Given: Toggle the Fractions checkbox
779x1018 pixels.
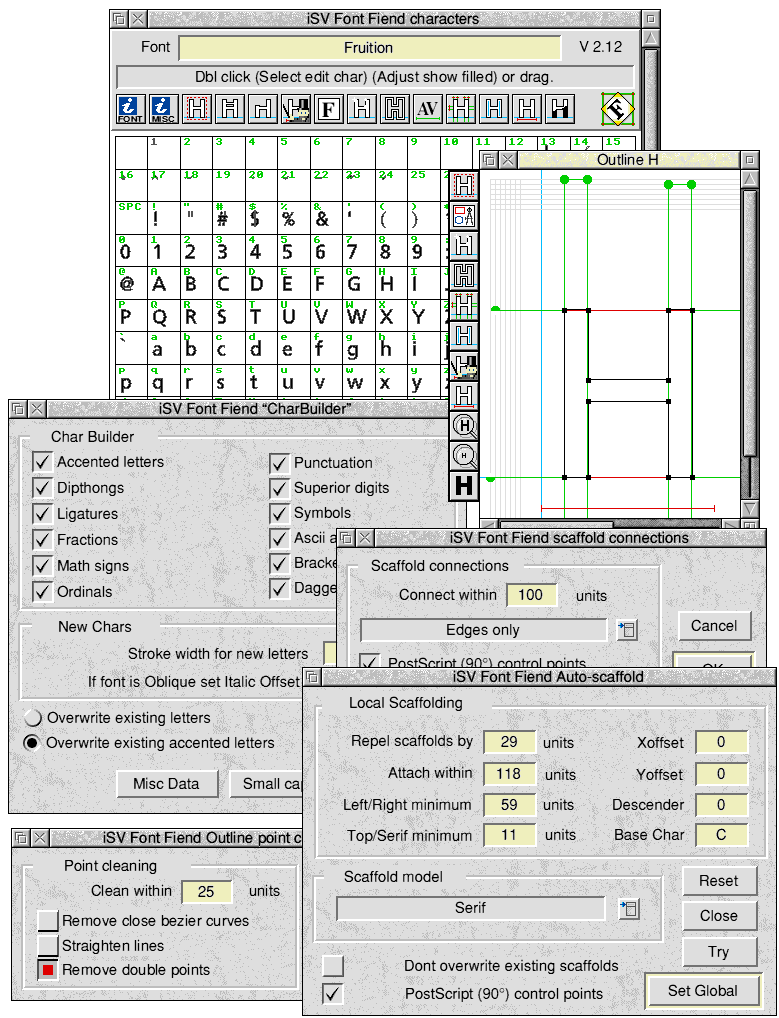Looking at the screenshot, I should pos(42,540).
